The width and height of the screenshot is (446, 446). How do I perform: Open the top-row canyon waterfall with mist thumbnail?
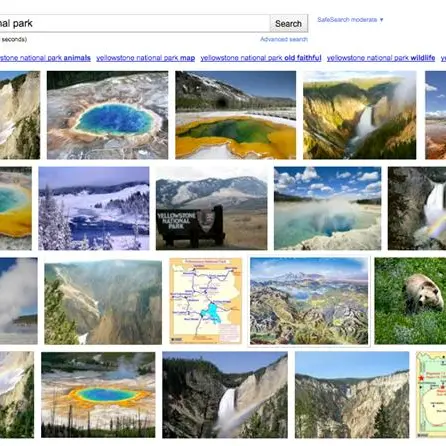(x=359, y=115)
